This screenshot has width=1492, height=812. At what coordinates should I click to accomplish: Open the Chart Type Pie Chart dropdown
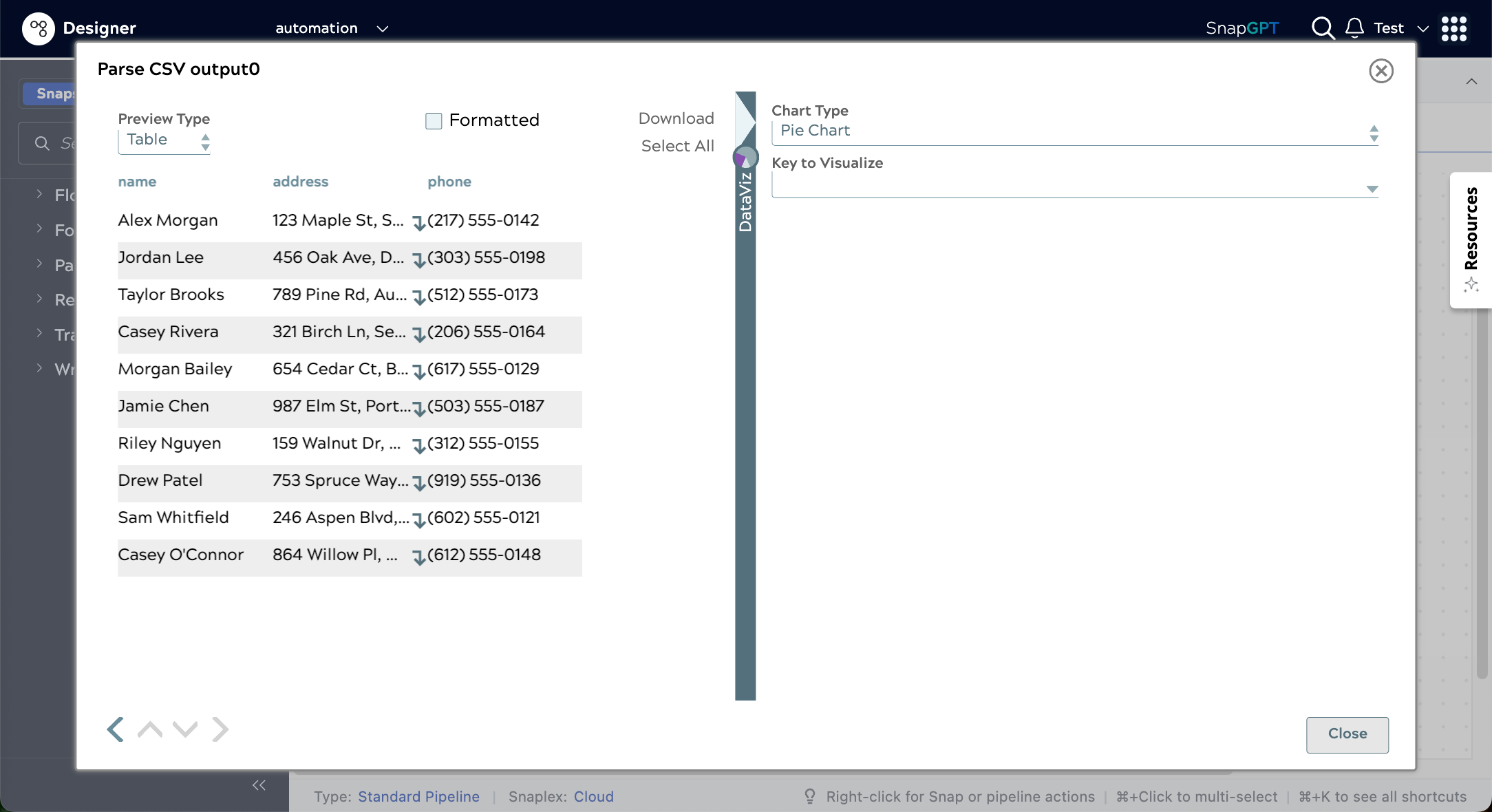click(x=1075, y=131)
